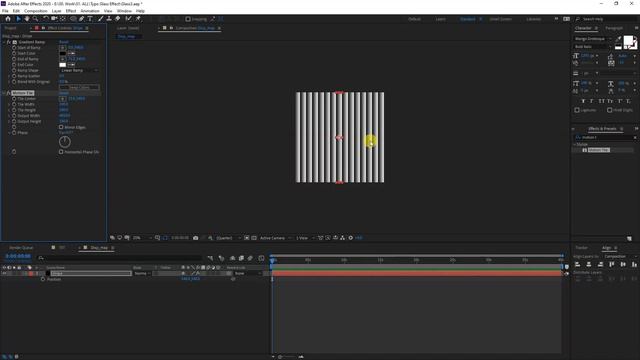Screen dimensions: 640x360
Task: Align layers to horizontal center
Action: 589,264
